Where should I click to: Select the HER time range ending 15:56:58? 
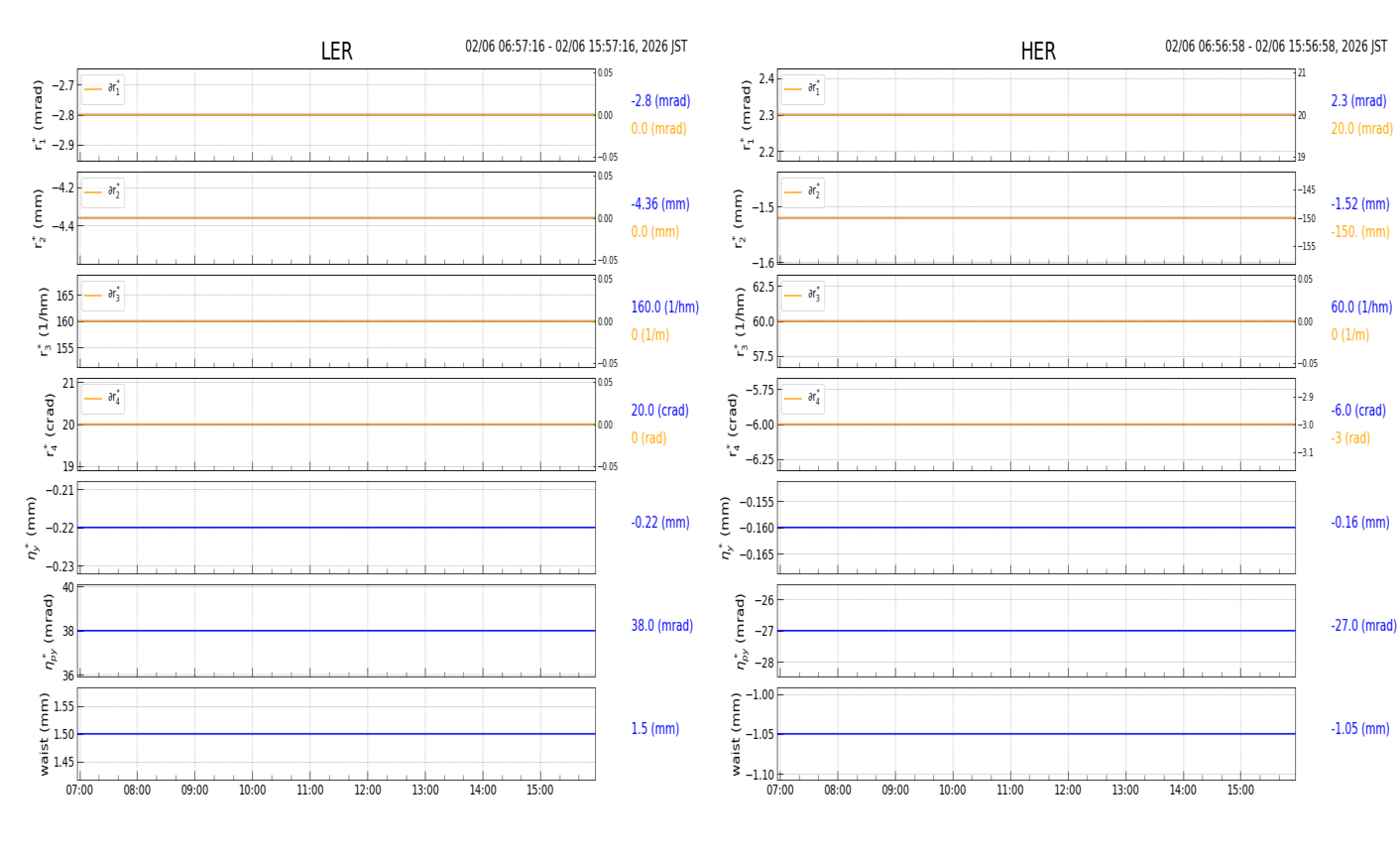1276,47
